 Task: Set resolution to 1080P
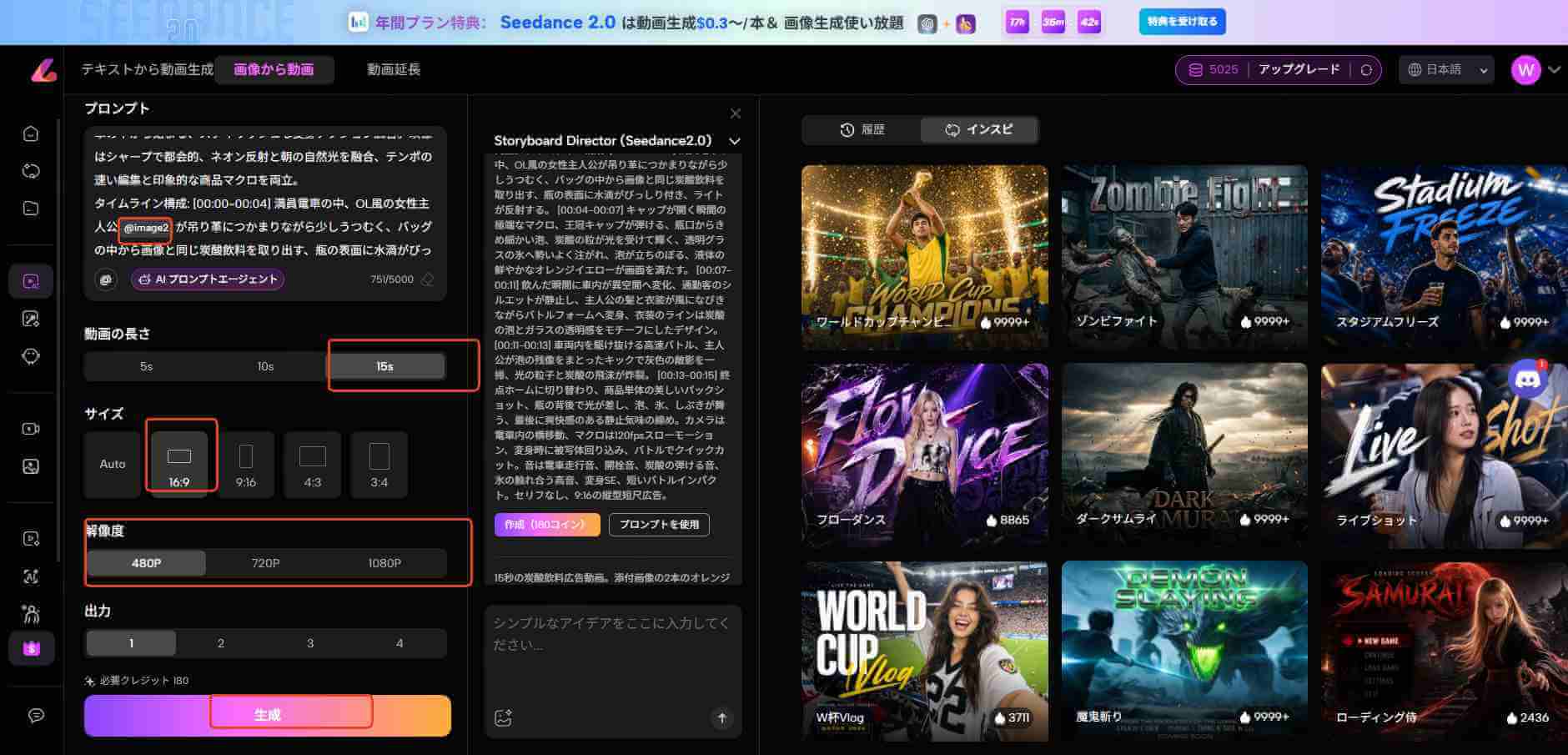click(384, 563)
